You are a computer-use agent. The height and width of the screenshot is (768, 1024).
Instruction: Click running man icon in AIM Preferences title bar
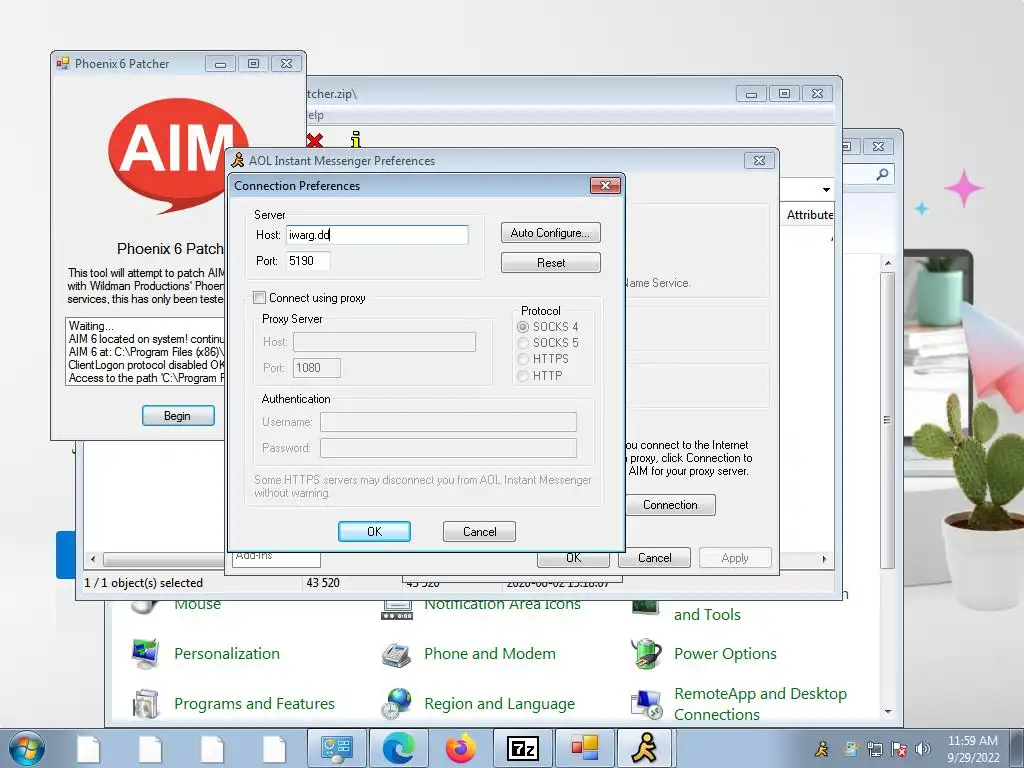pyautogui.click(x=238, y=161)
